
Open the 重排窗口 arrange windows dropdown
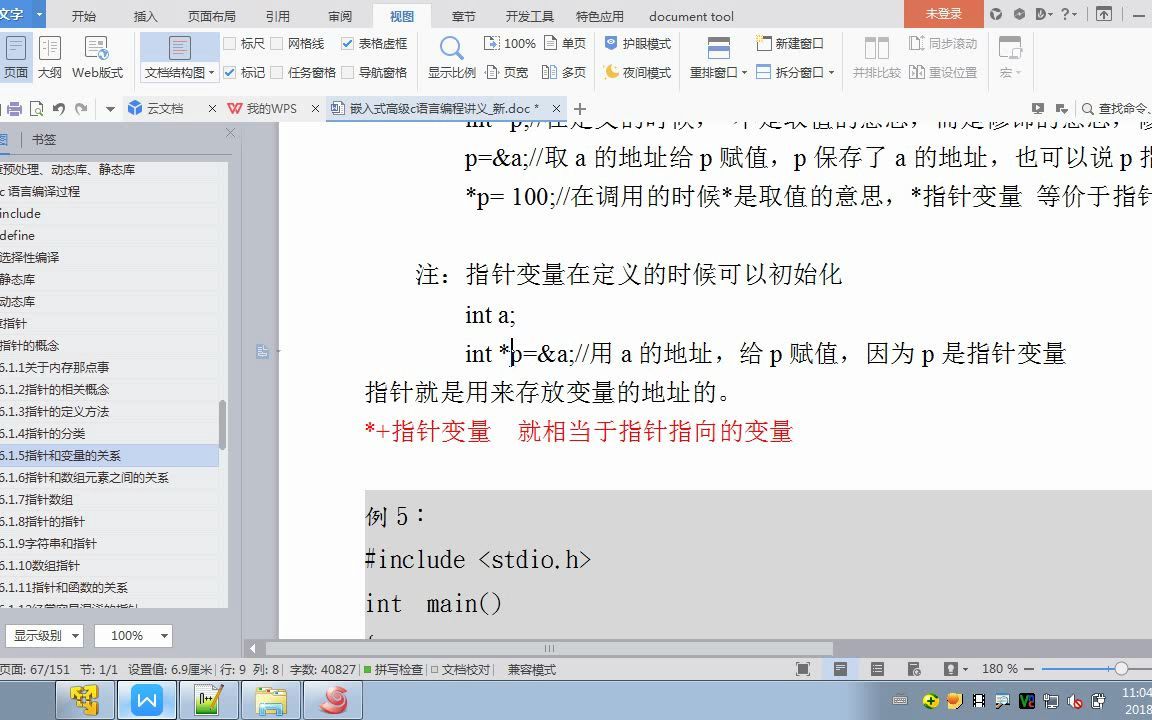(x=717, y=71)
